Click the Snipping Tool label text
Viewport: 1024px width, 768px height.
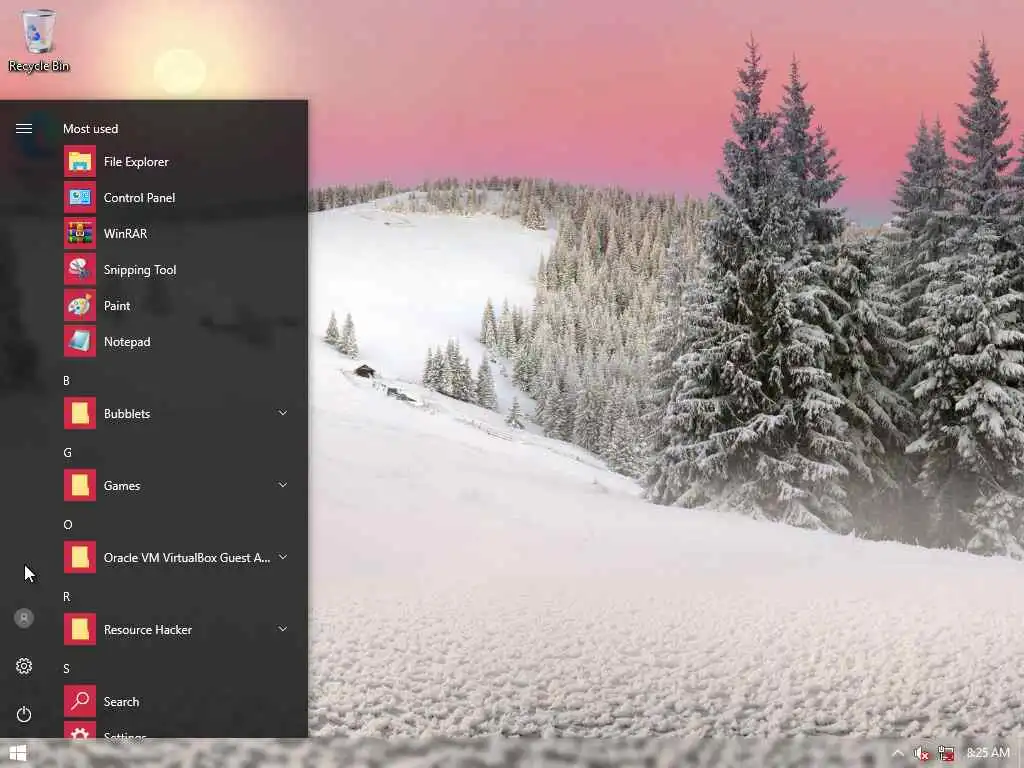point(140,270)
